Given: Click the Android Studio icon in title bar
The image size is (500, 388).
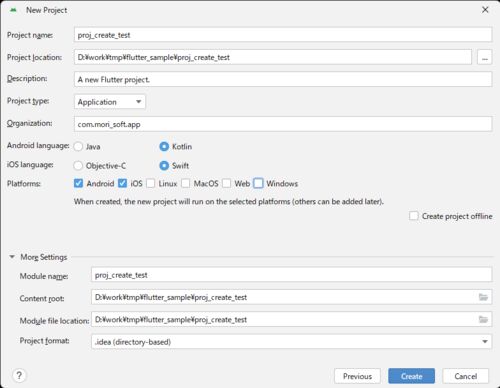Looking at the screenshot, I should click(13, 10).
